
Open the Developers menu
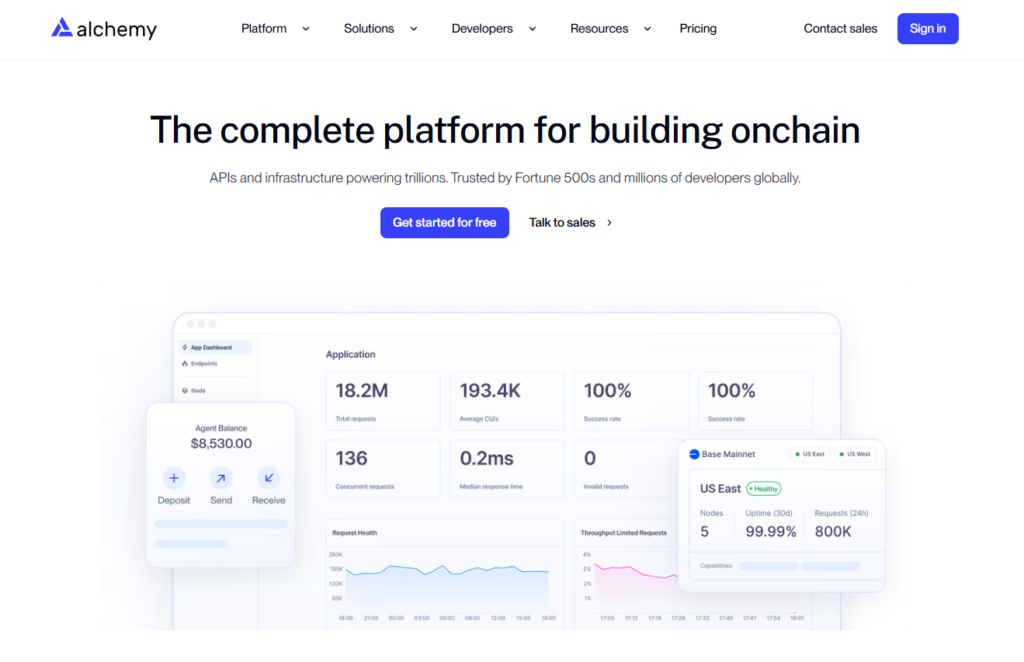pos(482,29)
